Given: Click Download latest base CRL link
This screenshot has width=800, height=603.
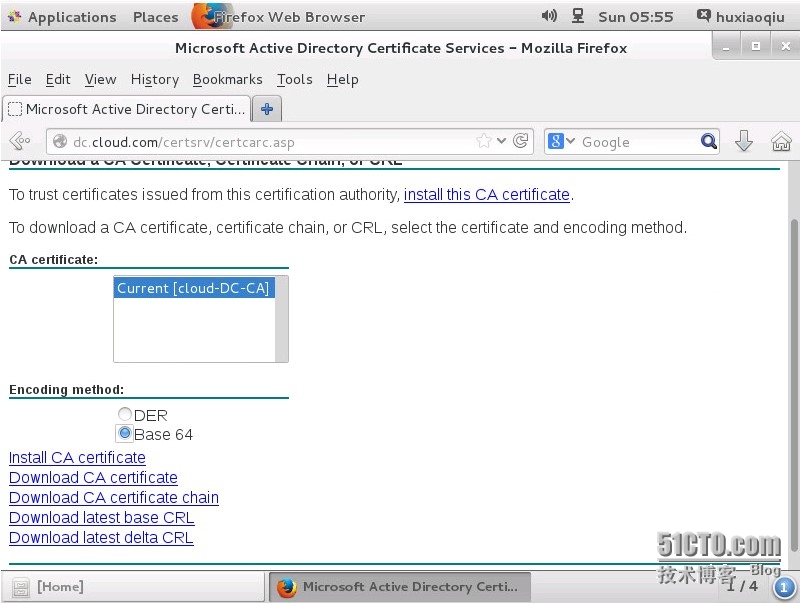Looking at the screenshot, I should click(x=102, y=517).
